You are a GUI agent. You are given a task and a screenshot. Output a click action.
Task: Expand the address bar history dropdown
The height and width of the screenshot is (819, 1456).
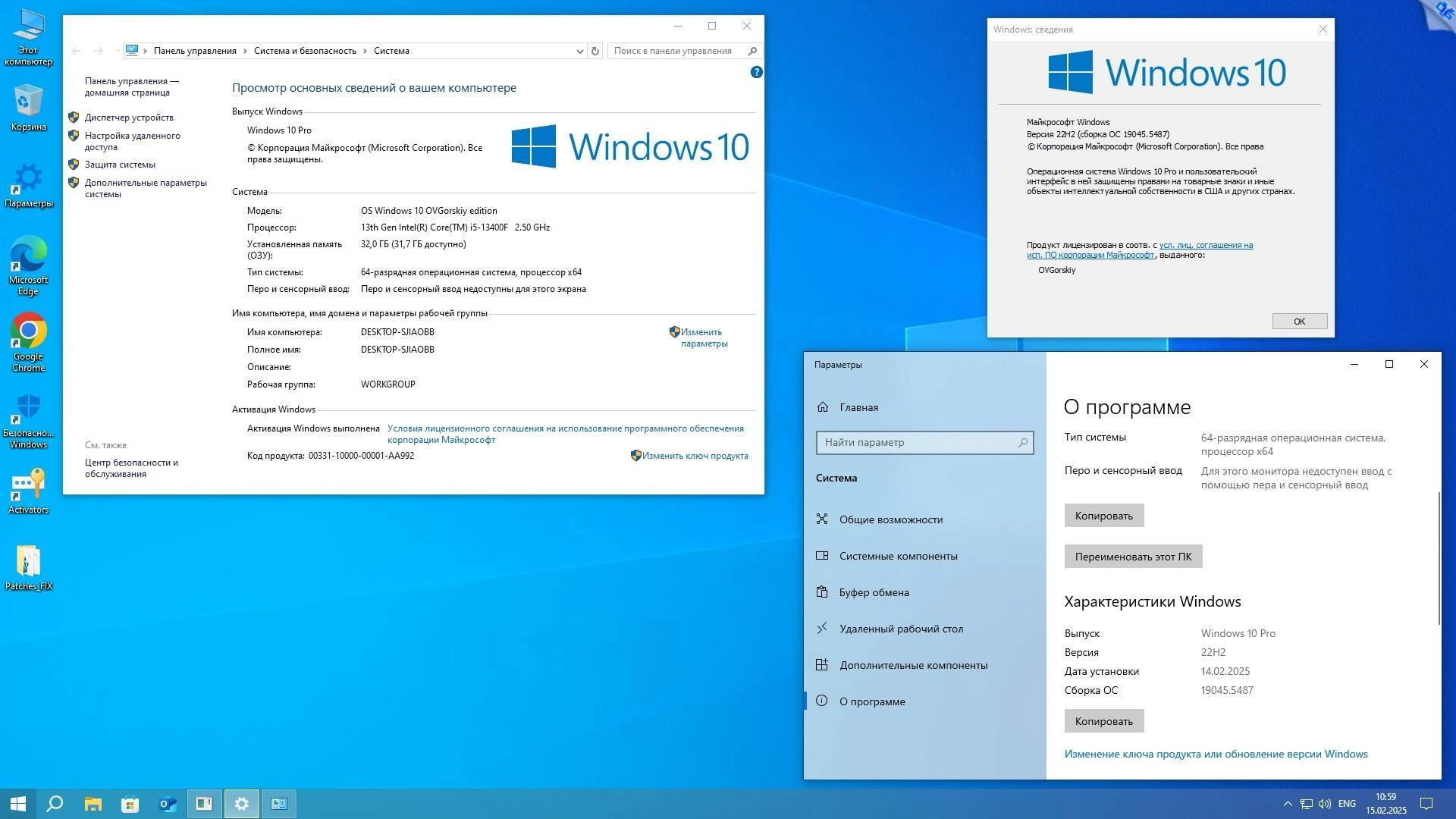579,51
